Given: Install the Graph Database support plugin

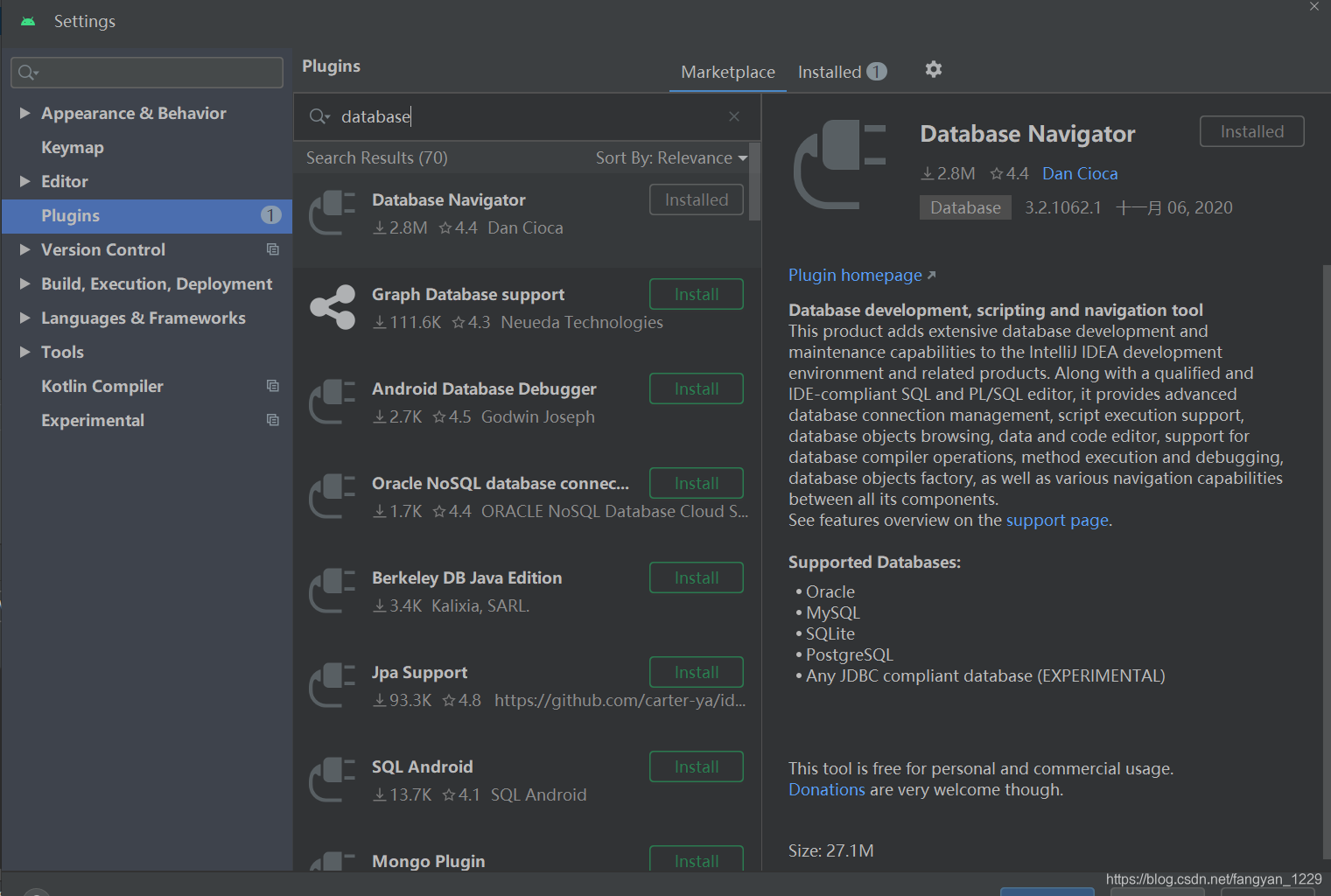Looking at the screenshot, I should (x=696, y=293).
